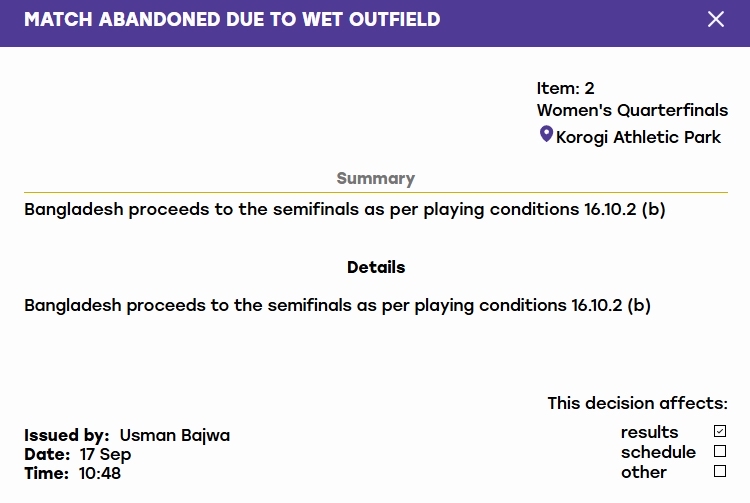Viewport: 750px width, 503px height.
Task: Click the This decision affects heading
Action: pyautogui.click(x=638, y=403)
